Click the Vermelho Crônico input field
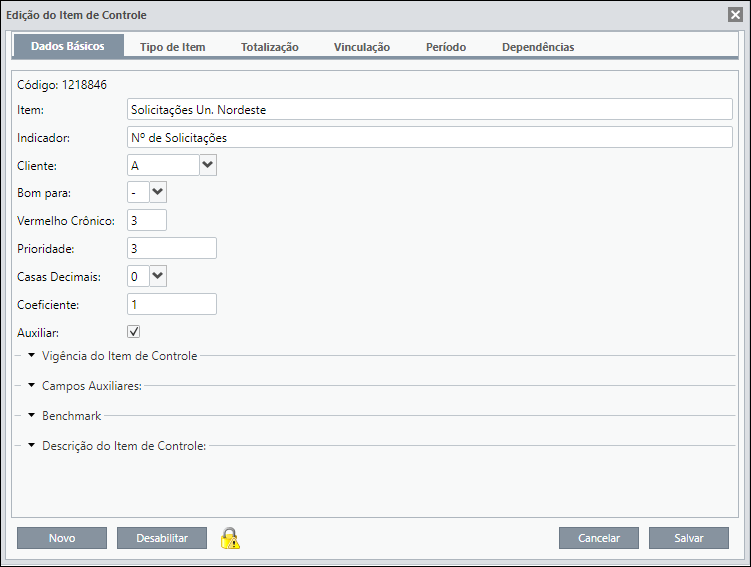 point(147,220)
